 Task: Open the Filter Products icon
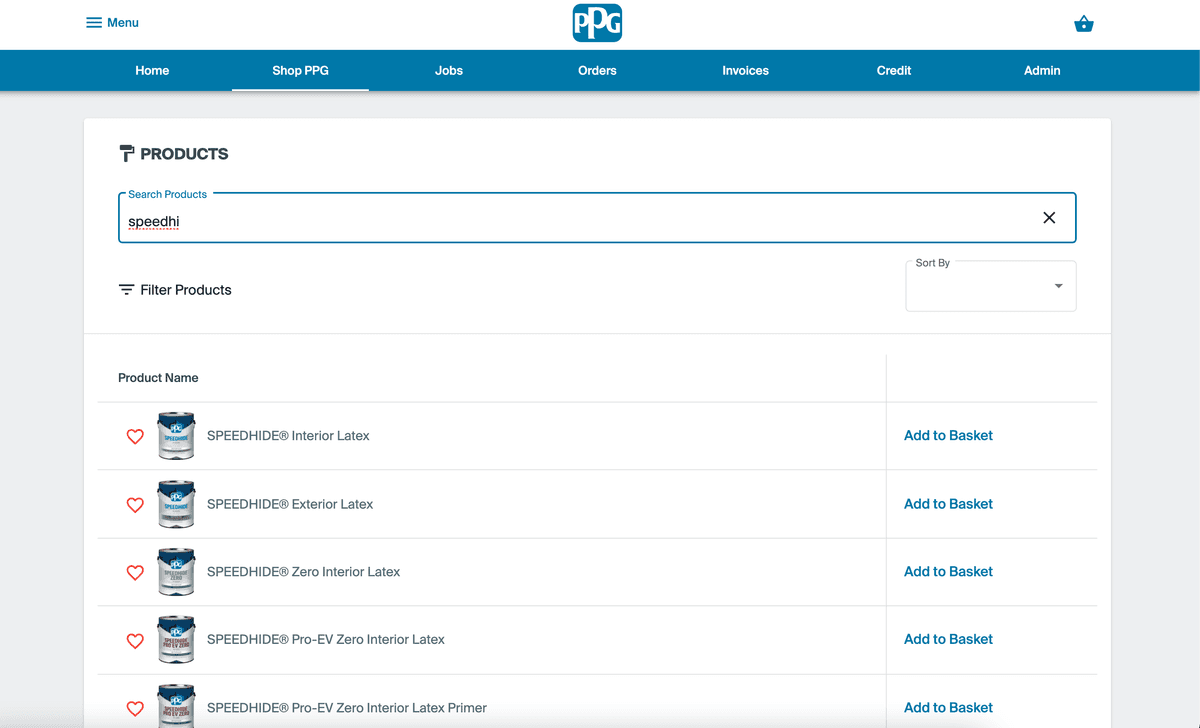127,290
